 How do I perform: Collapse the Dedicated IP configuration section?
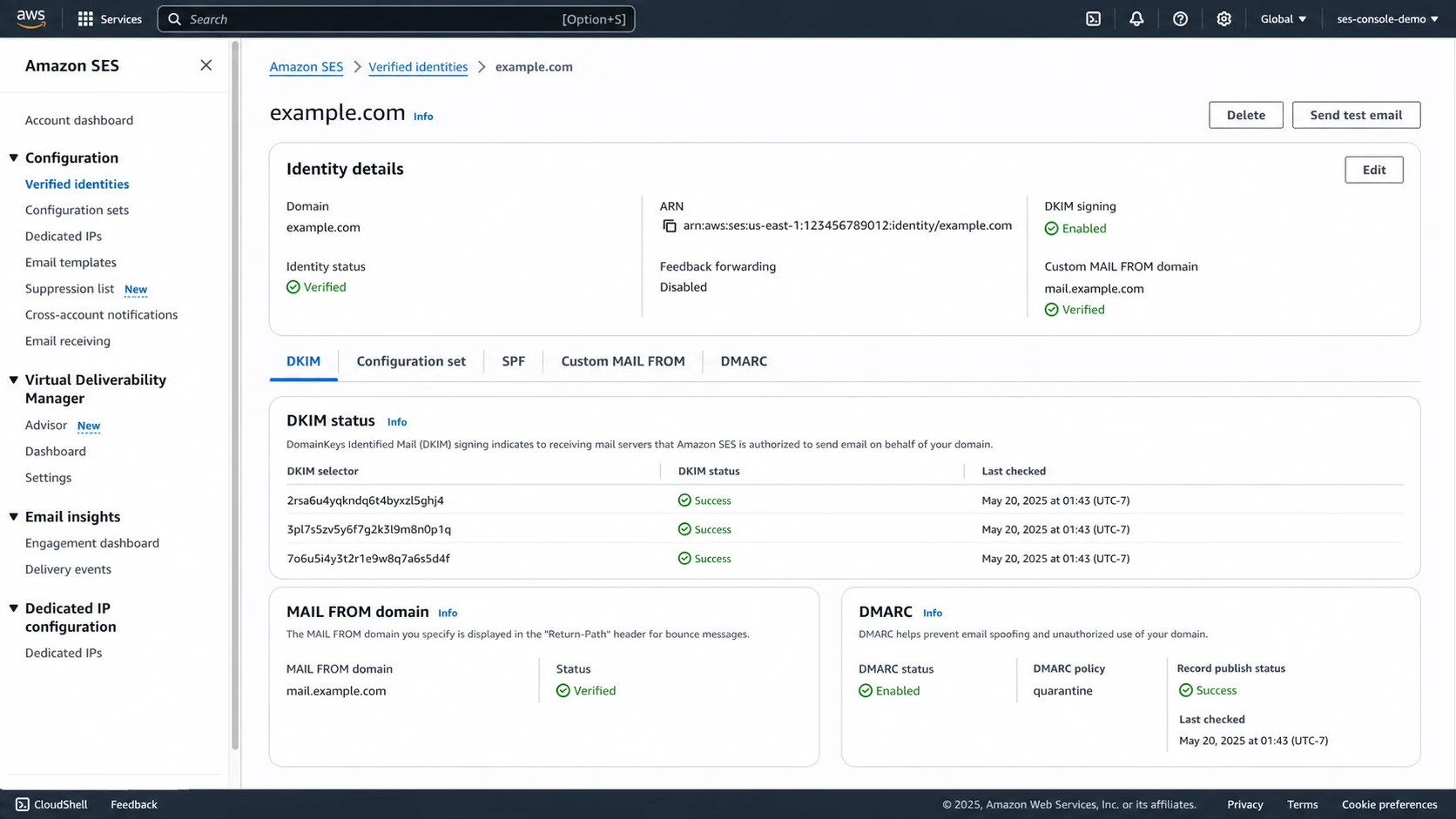(14, 608)
